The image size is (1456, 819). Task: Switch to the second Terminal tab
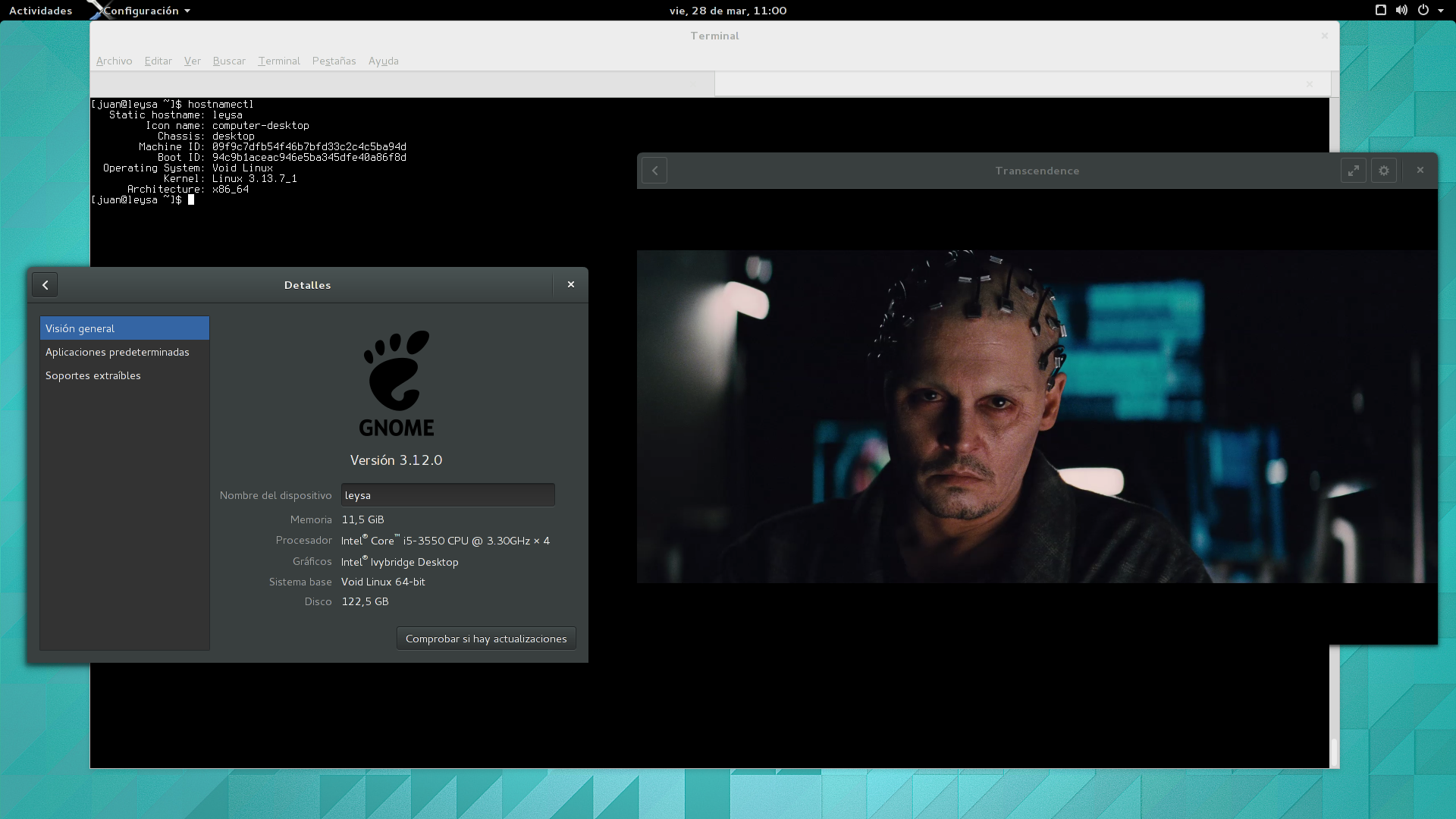(1016, 84)
